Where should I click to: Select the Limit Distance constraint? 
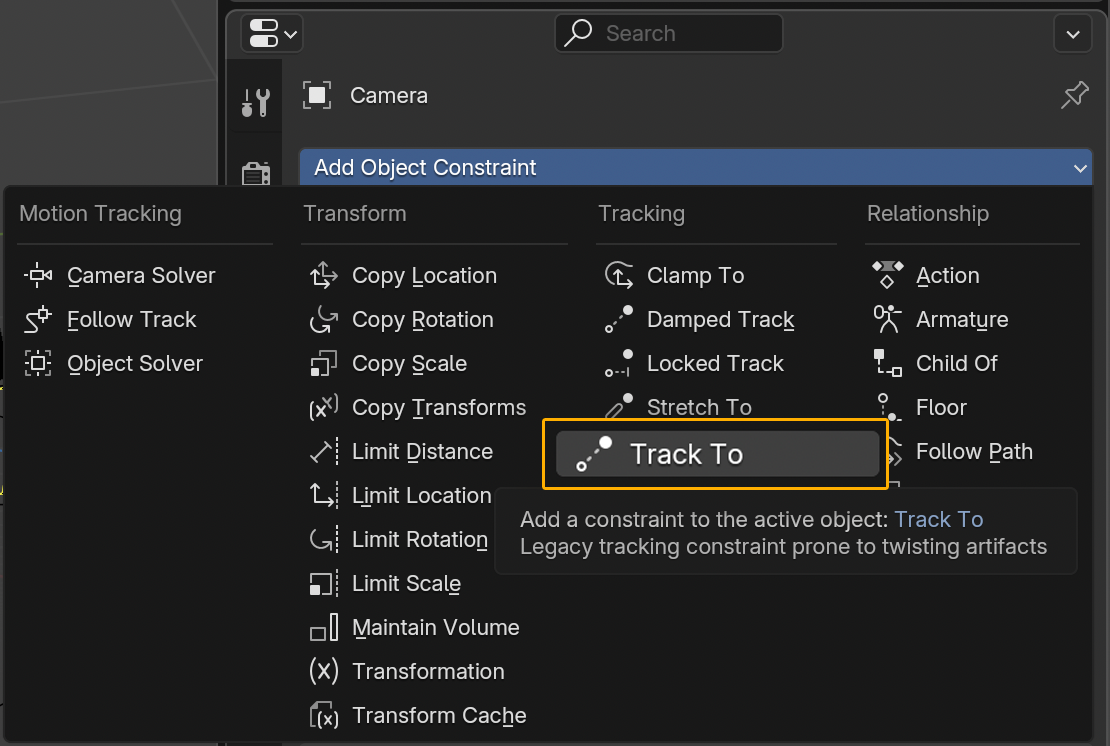(421, 452)
